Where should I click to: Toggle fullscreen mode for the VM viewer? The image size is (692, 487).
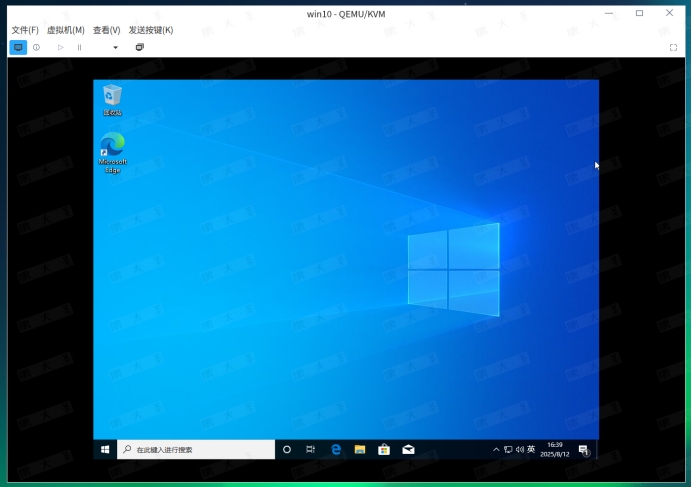(x=673, y=47)
